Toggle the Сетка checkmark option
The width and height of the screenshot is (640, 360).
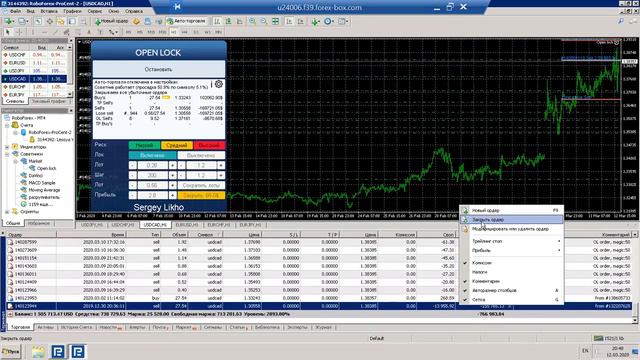click(512, 300)
